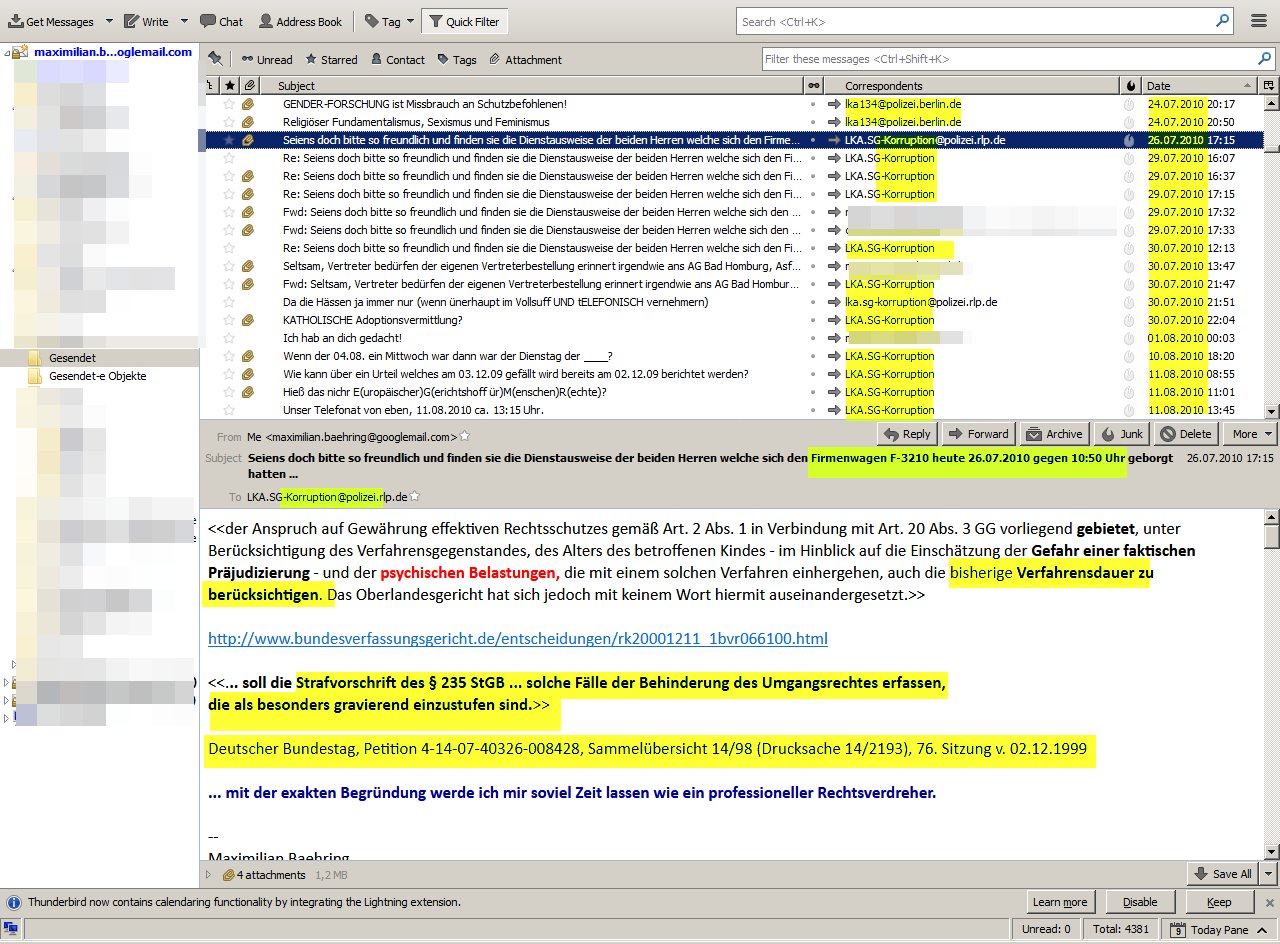Reply to the open message
The image size is (1280, 944).
908,434
